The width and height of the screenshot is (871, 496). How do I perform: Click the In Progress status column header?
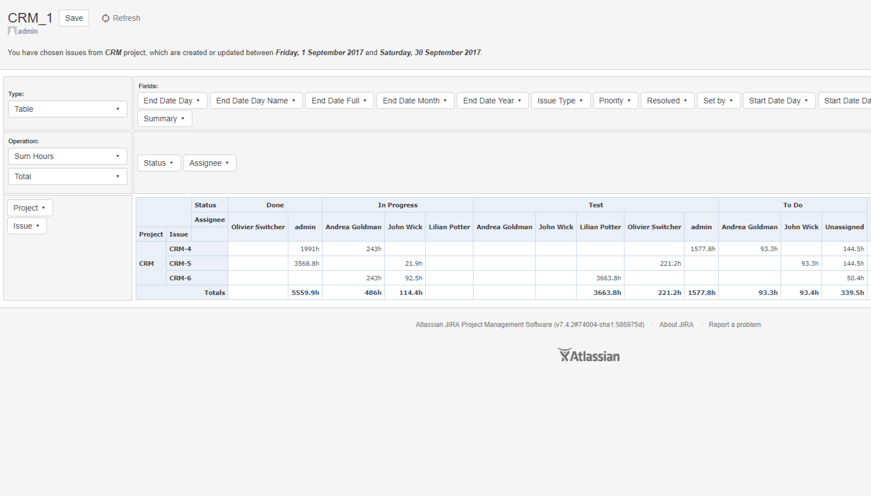pos(398,205)
